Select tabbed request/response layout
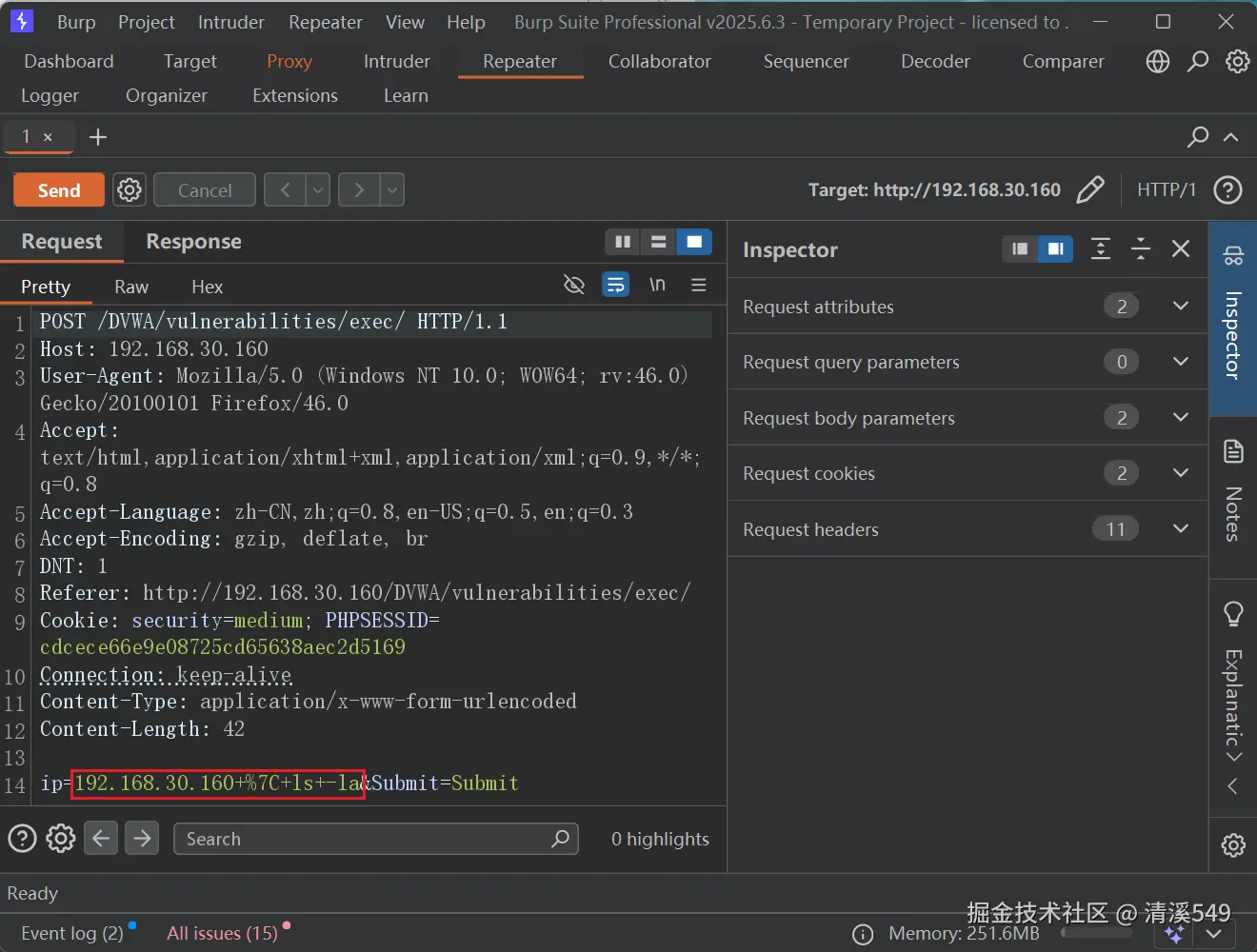 pos(694,242)
